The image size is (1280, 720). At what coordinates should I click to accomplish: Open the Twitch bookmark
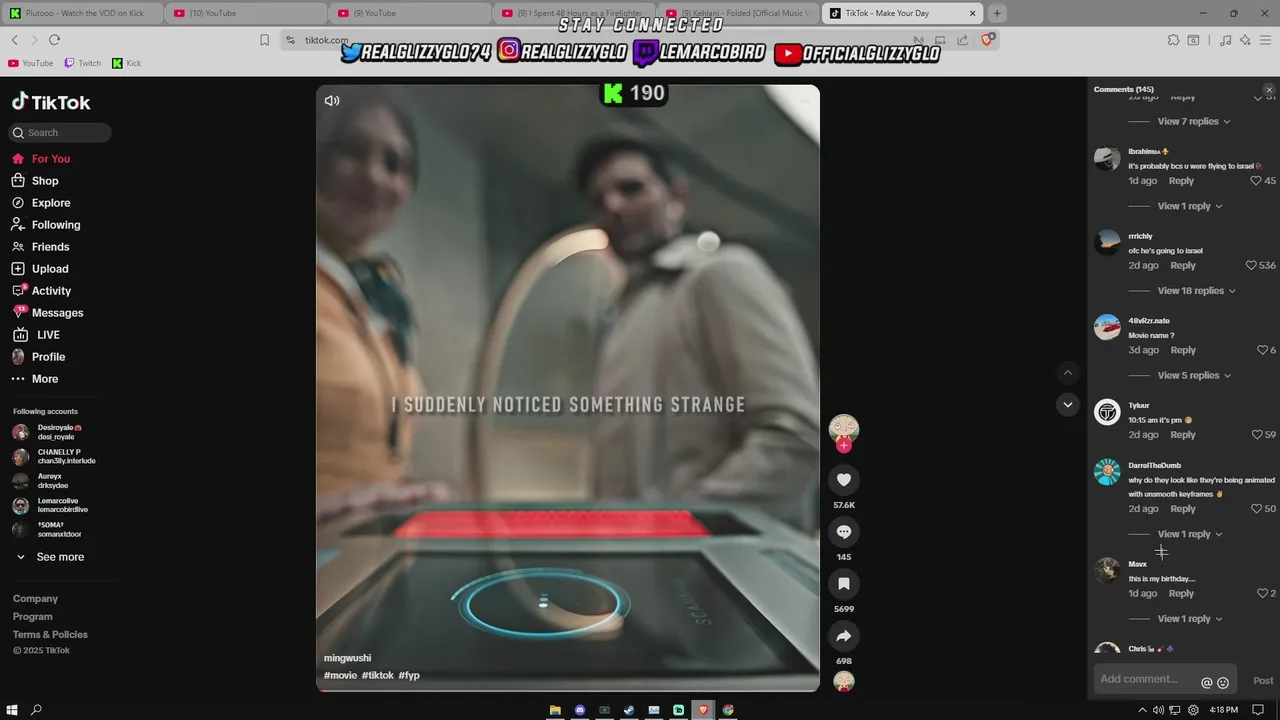[x=83, y=63]
